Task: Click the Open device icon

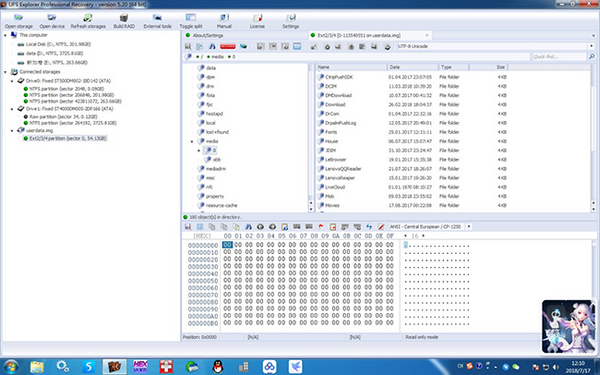Action: 52,18
